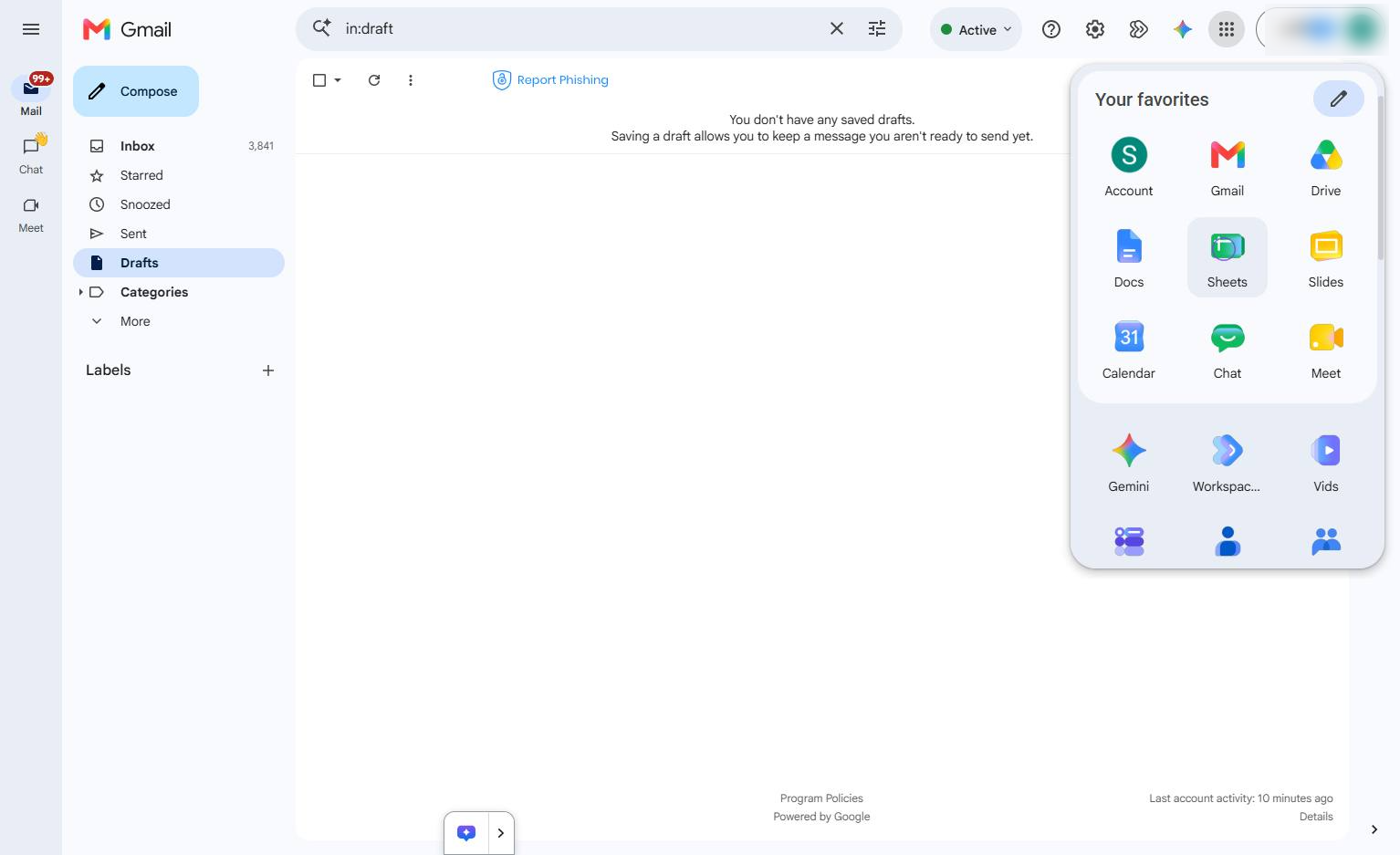
Task: Click the Compose button
Action: click(x=136, y=91)
